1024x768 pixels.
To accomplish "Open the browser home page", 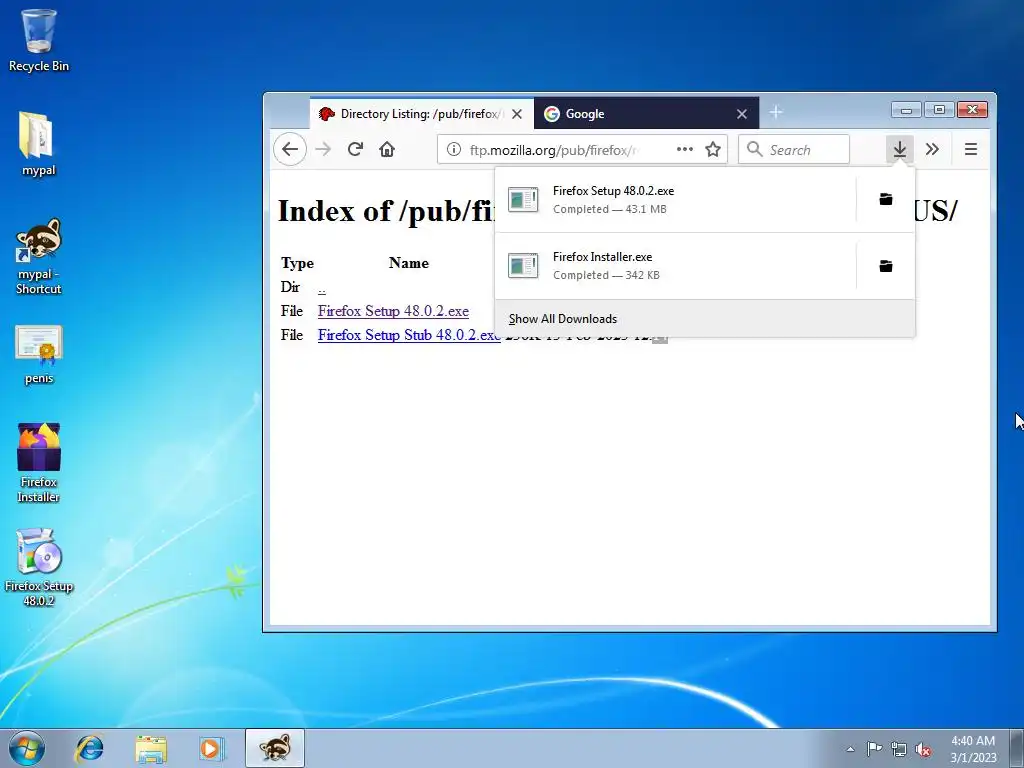I will click(x=387, y=150).
